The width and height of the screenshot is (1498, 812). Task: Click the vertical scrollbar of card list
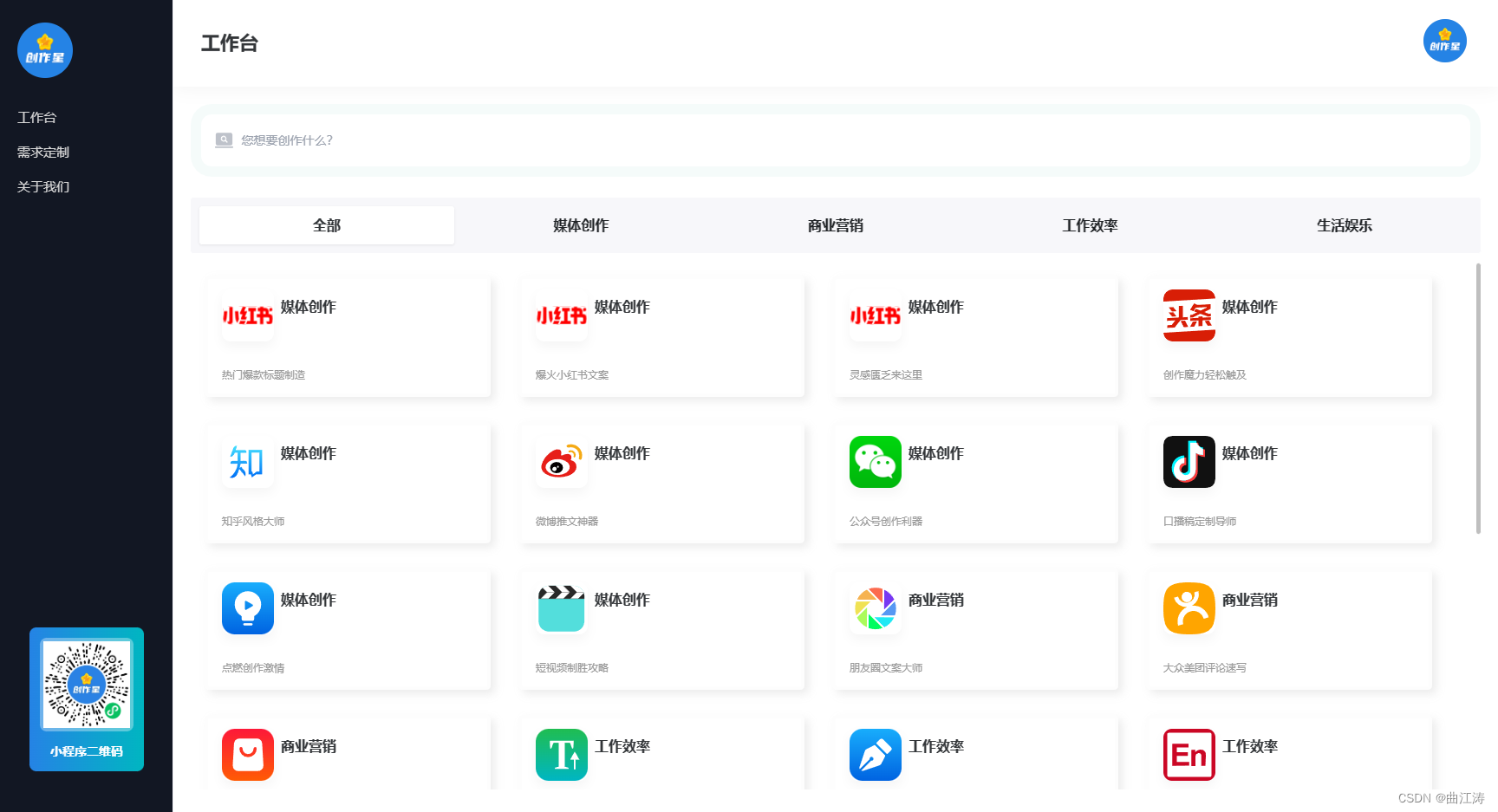point(1478,399)
